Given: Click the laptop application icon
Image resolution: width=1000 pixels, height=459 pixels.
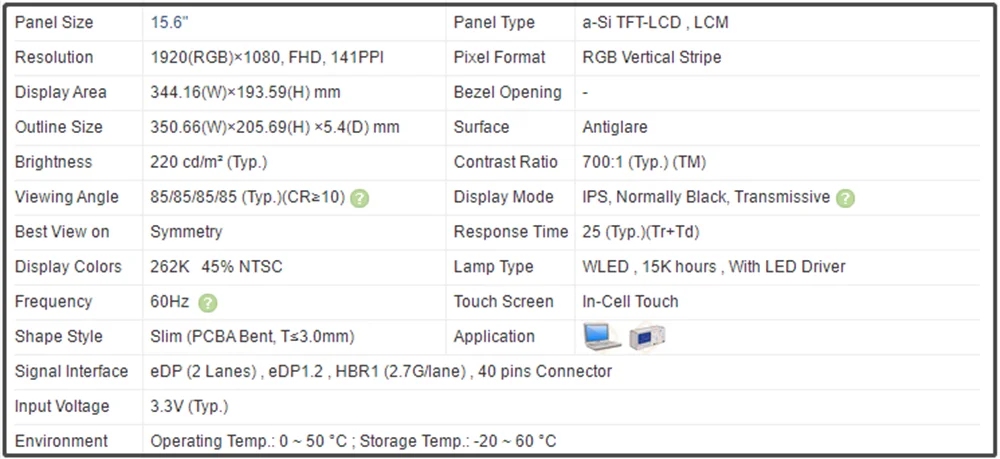Looking at the screenshot, I should tap(602, 337).
